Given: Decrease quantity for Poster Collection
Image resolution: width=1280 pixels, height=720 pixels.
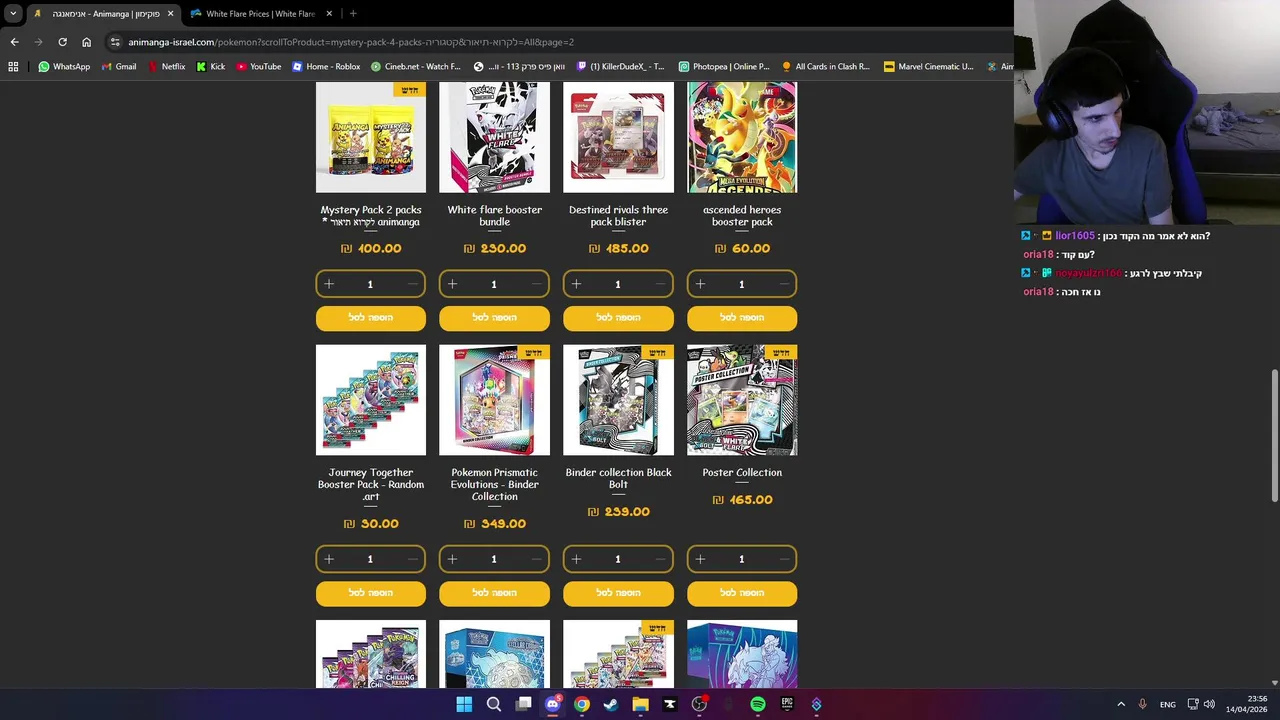Looking at the screenshot, I should [x=785, y=559].
